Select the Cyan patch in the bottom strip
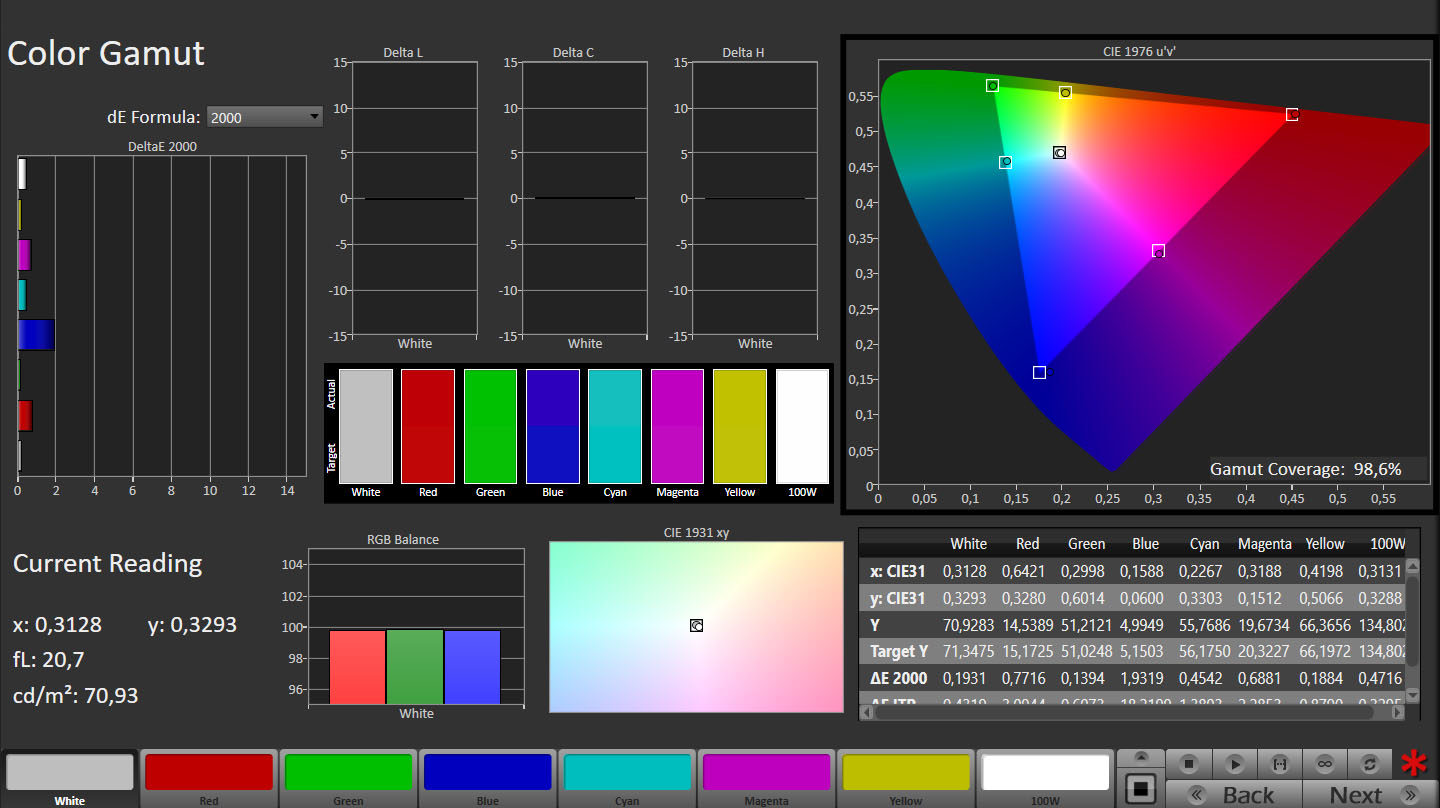The width and height of the screenshot is (1440, 808). pos(627,773)
